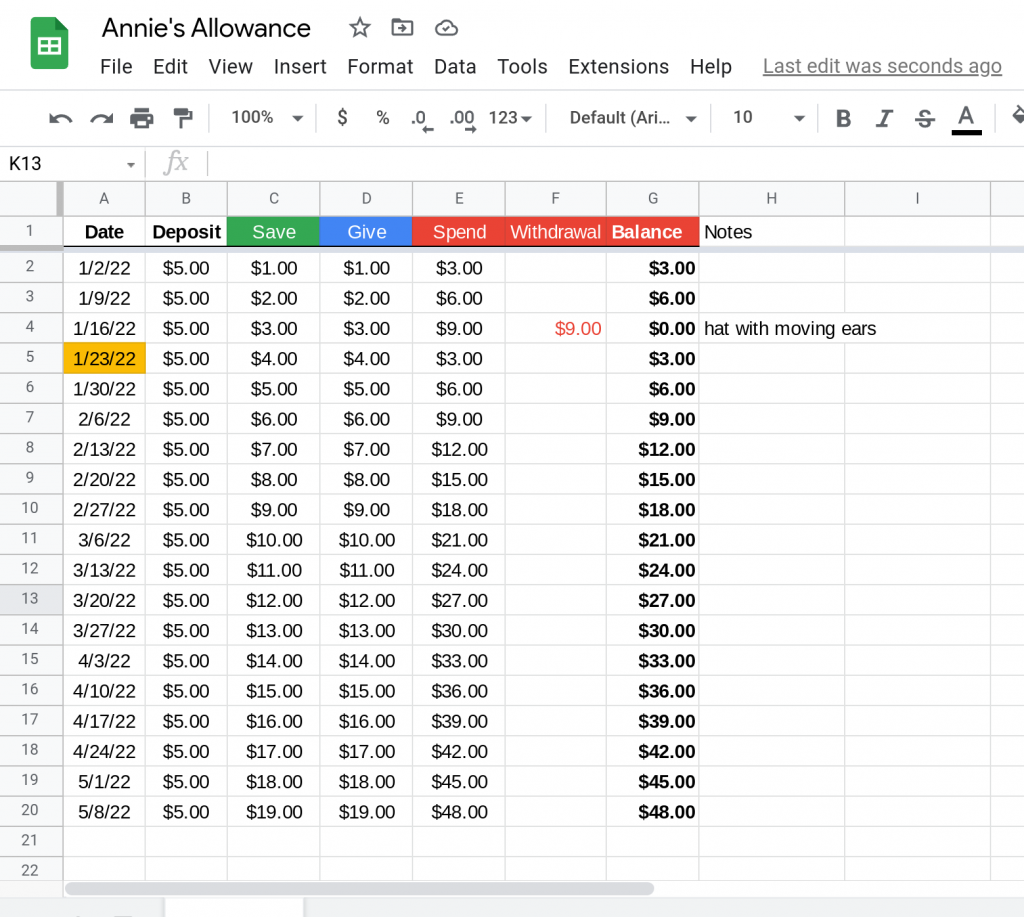Screen dimensions: 1024x917
Task: Open the font family dropdown
Action: point(633,118)
